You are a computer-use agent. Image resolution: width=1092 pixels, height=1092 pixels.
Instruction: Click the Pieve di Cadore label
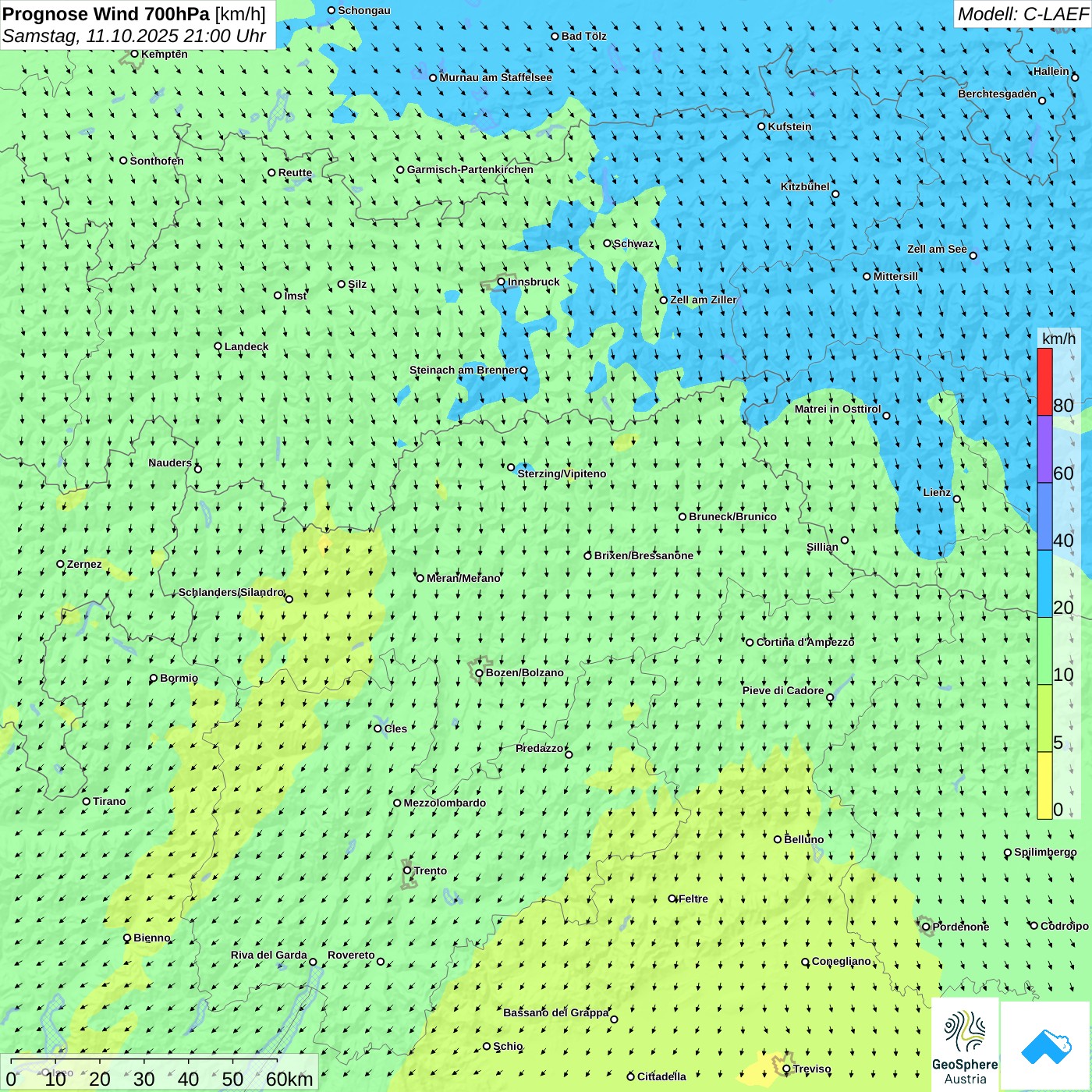pyautogui.click(x=783, y=690)
